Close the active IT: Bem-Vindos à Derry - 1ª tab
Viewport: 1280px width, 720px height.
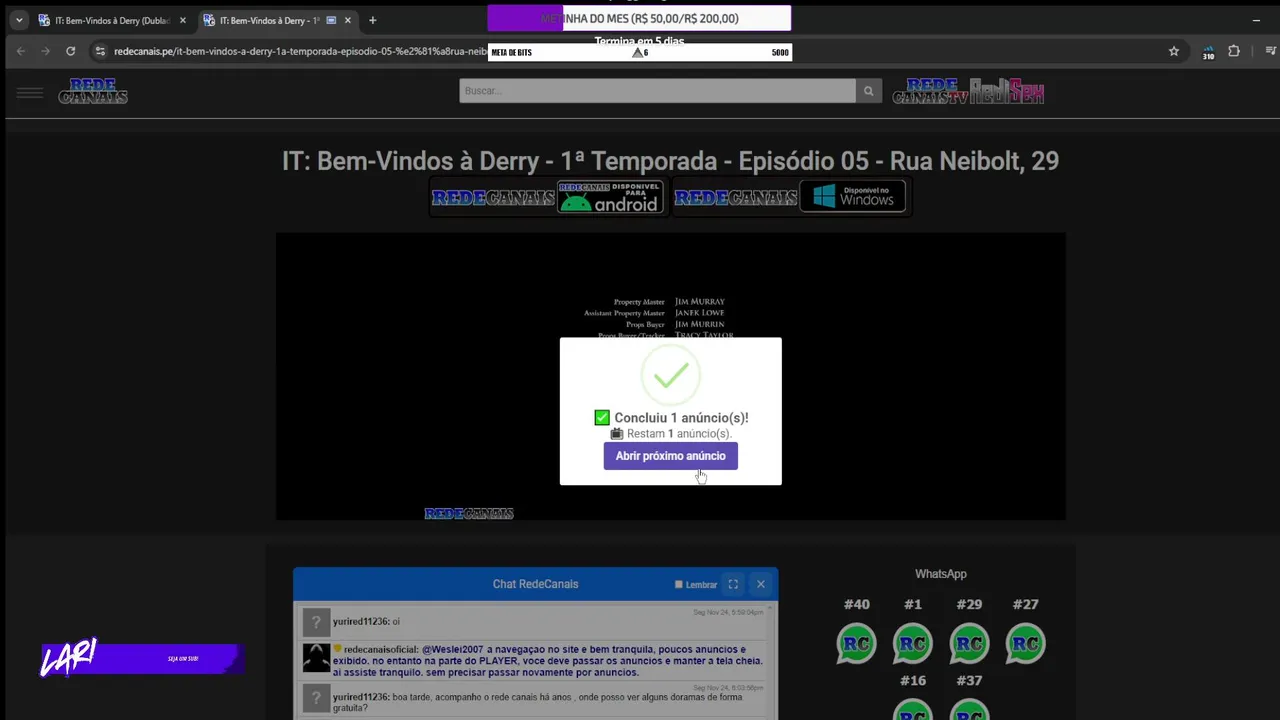click(x=348, y=20)
